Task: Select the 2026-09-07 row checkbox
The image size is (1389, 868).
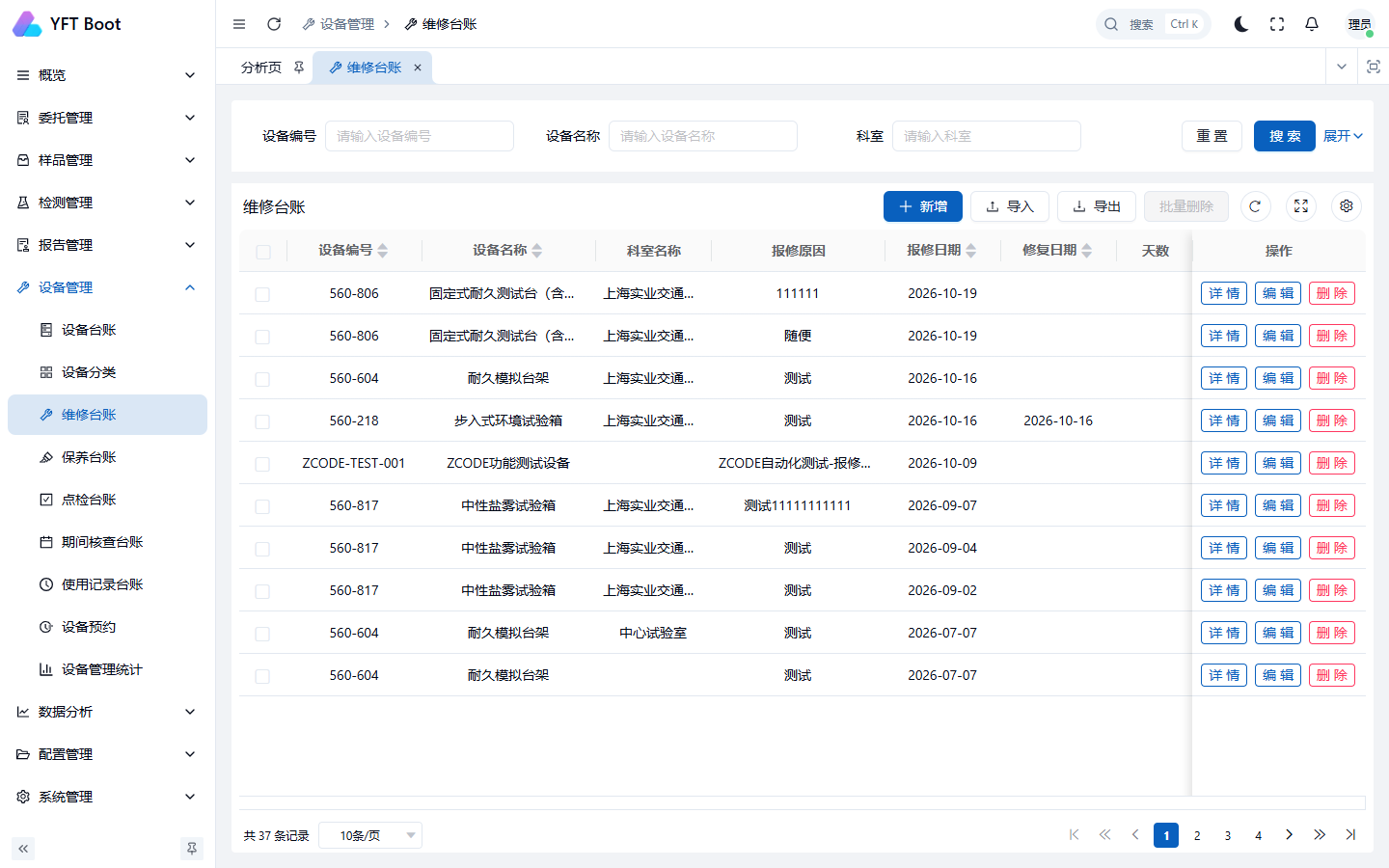Action: click(x=262, y=506)
